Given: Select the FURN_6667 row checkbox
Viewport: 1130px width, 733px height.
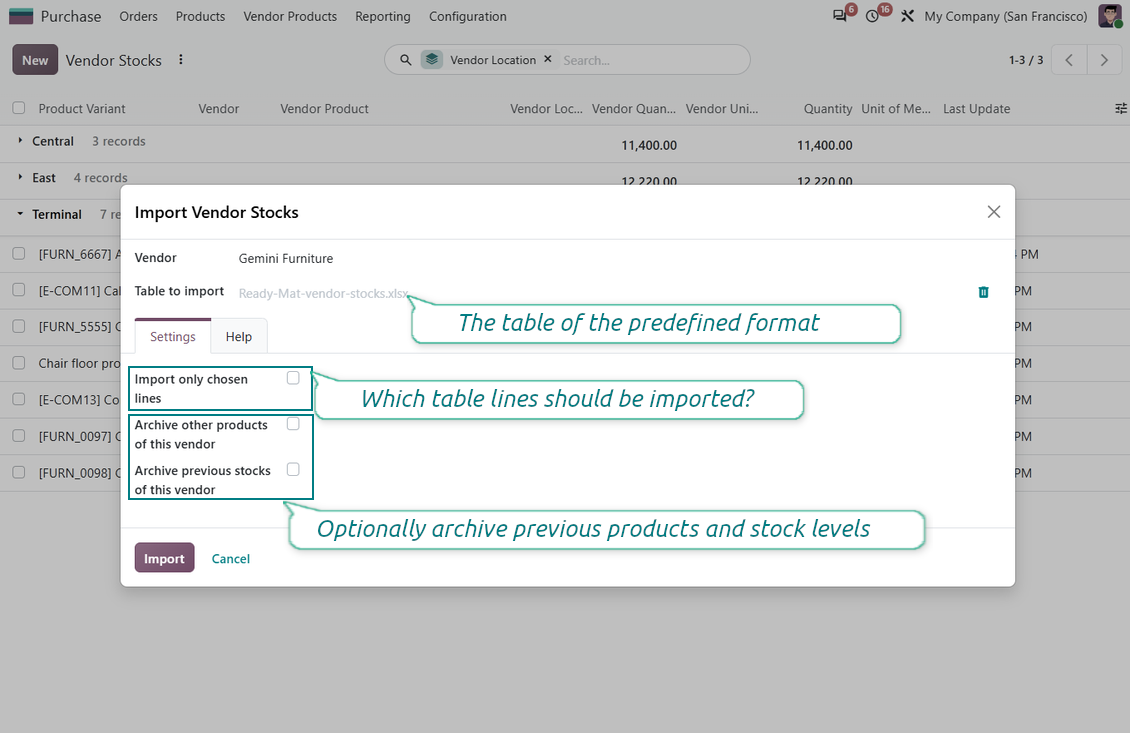Looking at the screenshot, I should [x=19, y=254].
